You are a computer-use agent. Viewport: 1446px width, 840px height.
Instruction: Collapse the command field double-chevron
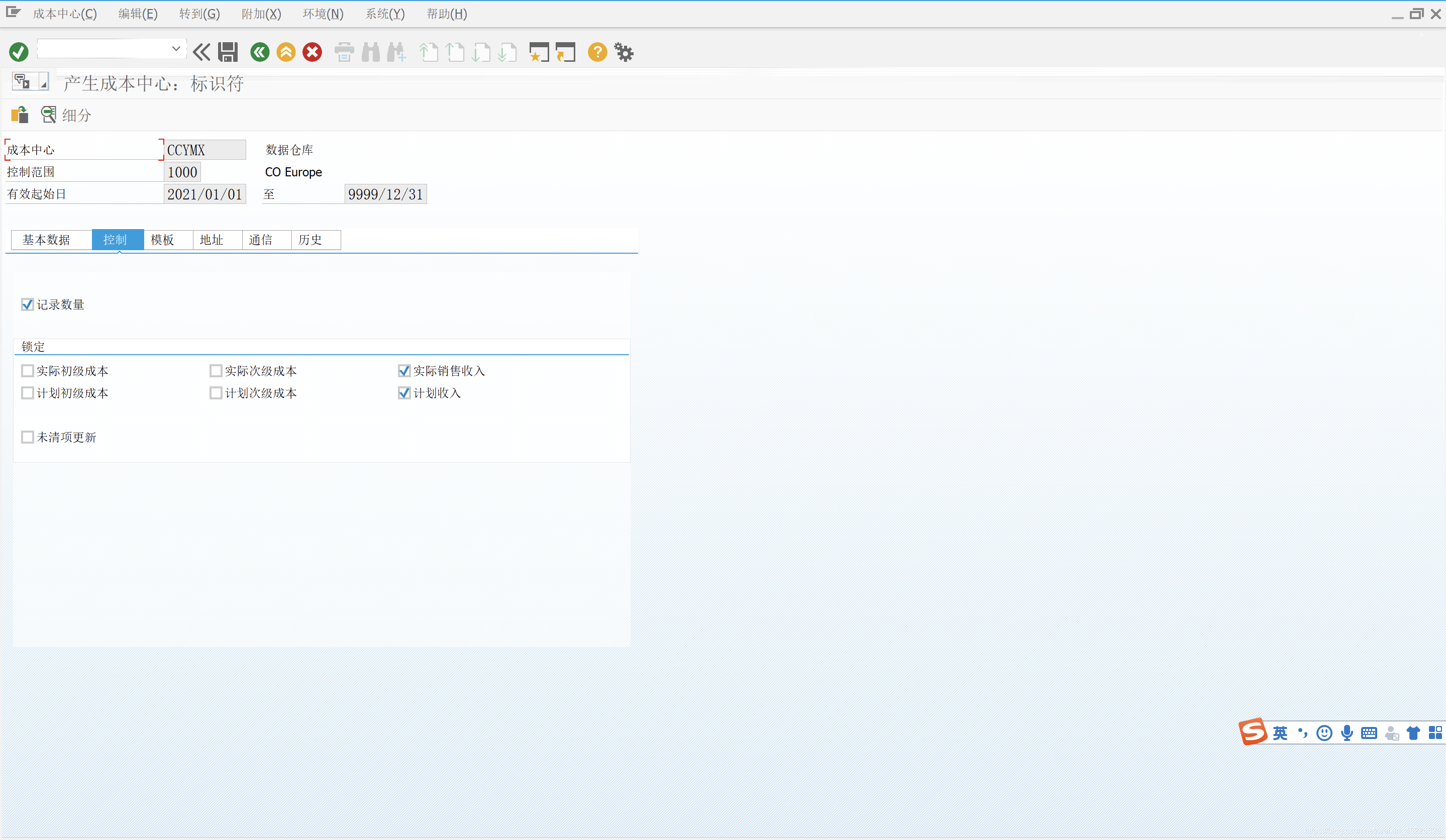201,52
